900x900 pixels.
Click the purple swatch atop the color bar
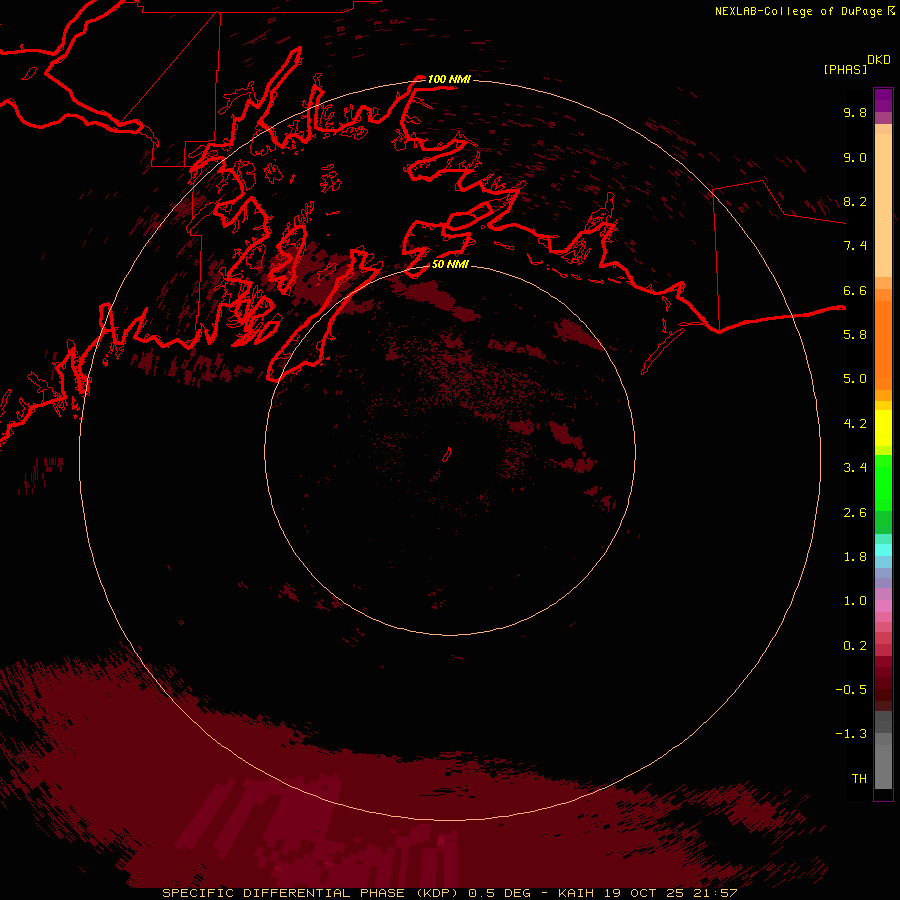click(x=883, y=100)
